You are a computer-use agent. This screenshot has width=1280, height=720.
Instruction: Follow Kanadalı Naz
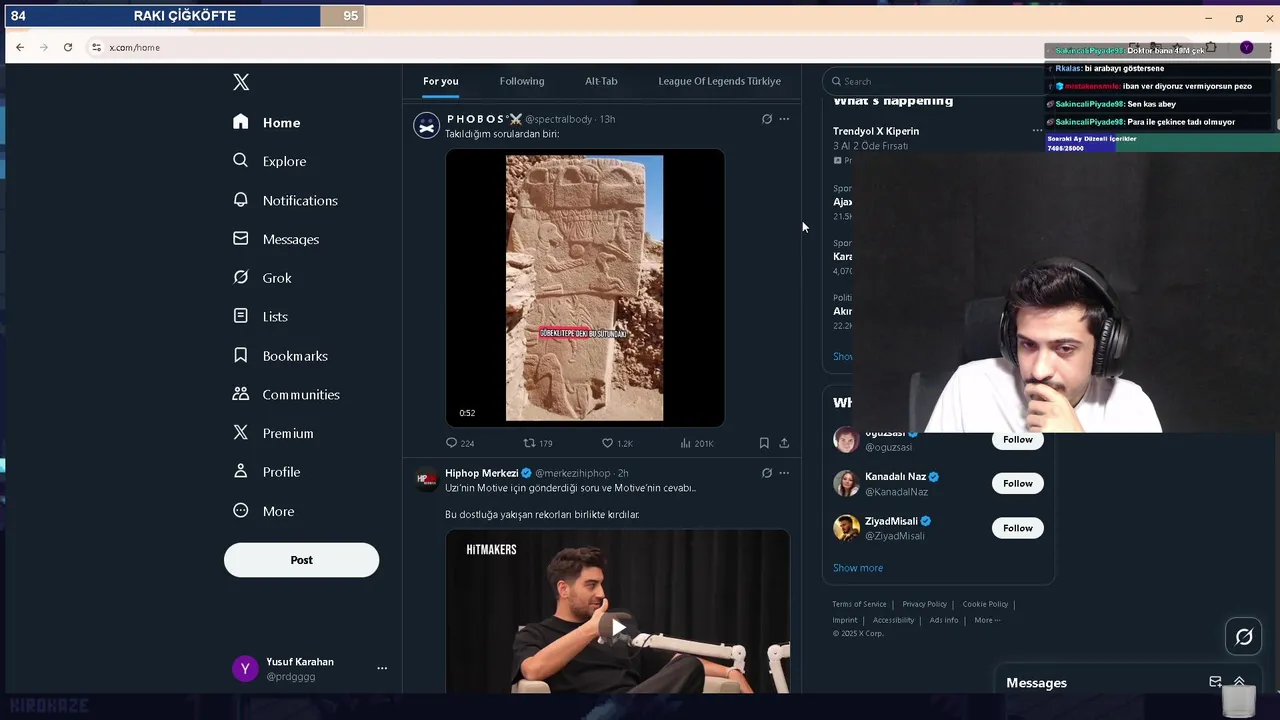pyautogui.click(x=1017, y=483)
